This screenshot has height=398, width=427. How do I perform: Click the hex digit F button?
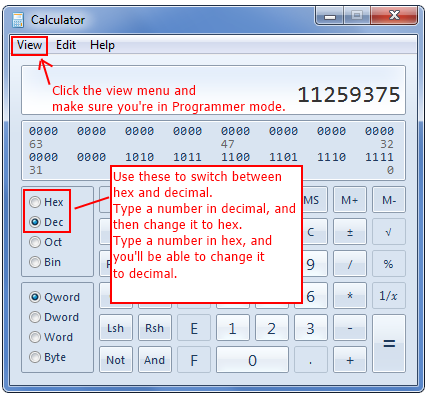(x=194, y=360)
